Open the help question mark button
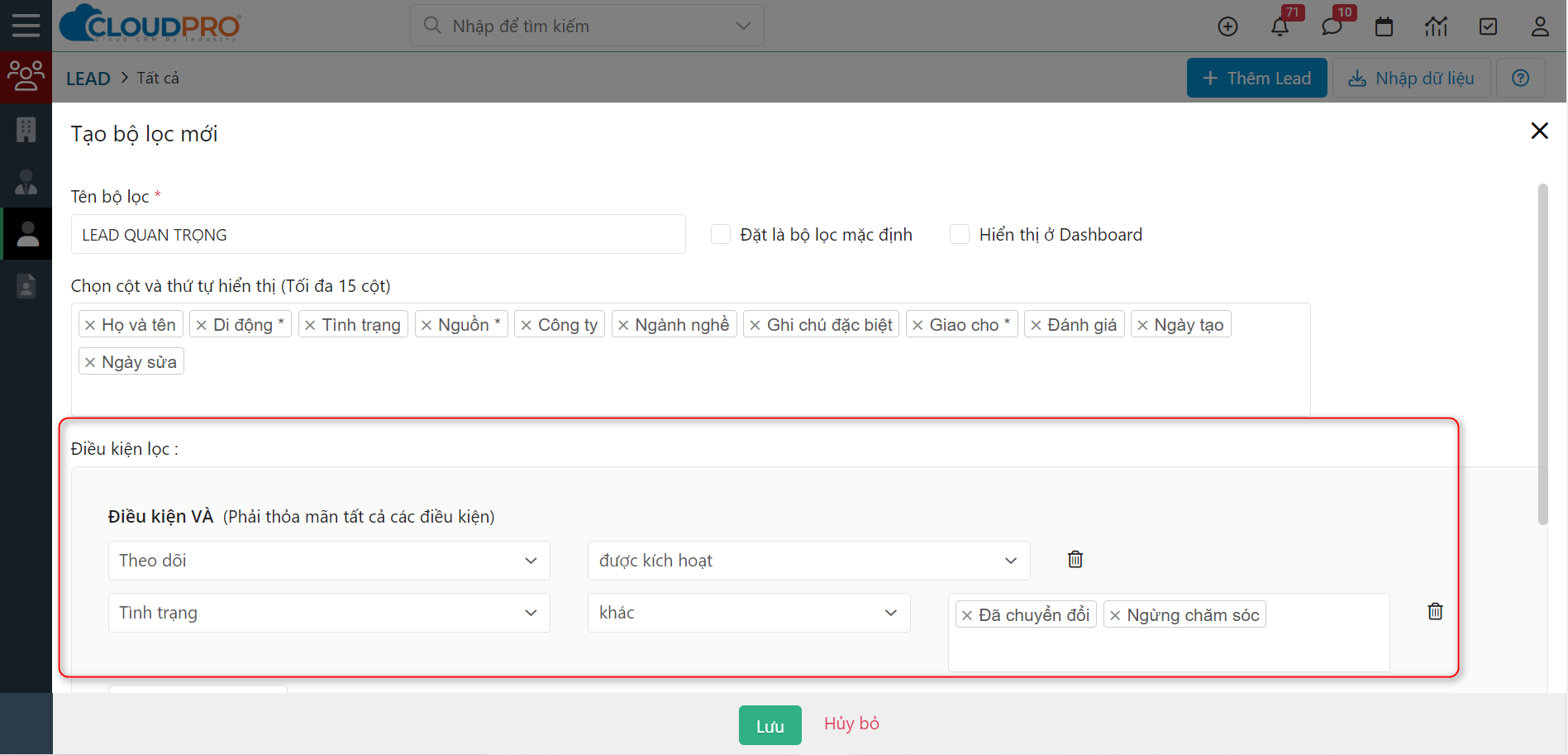The width and height of the screenshot is (1568, 755). [1520, 78]
